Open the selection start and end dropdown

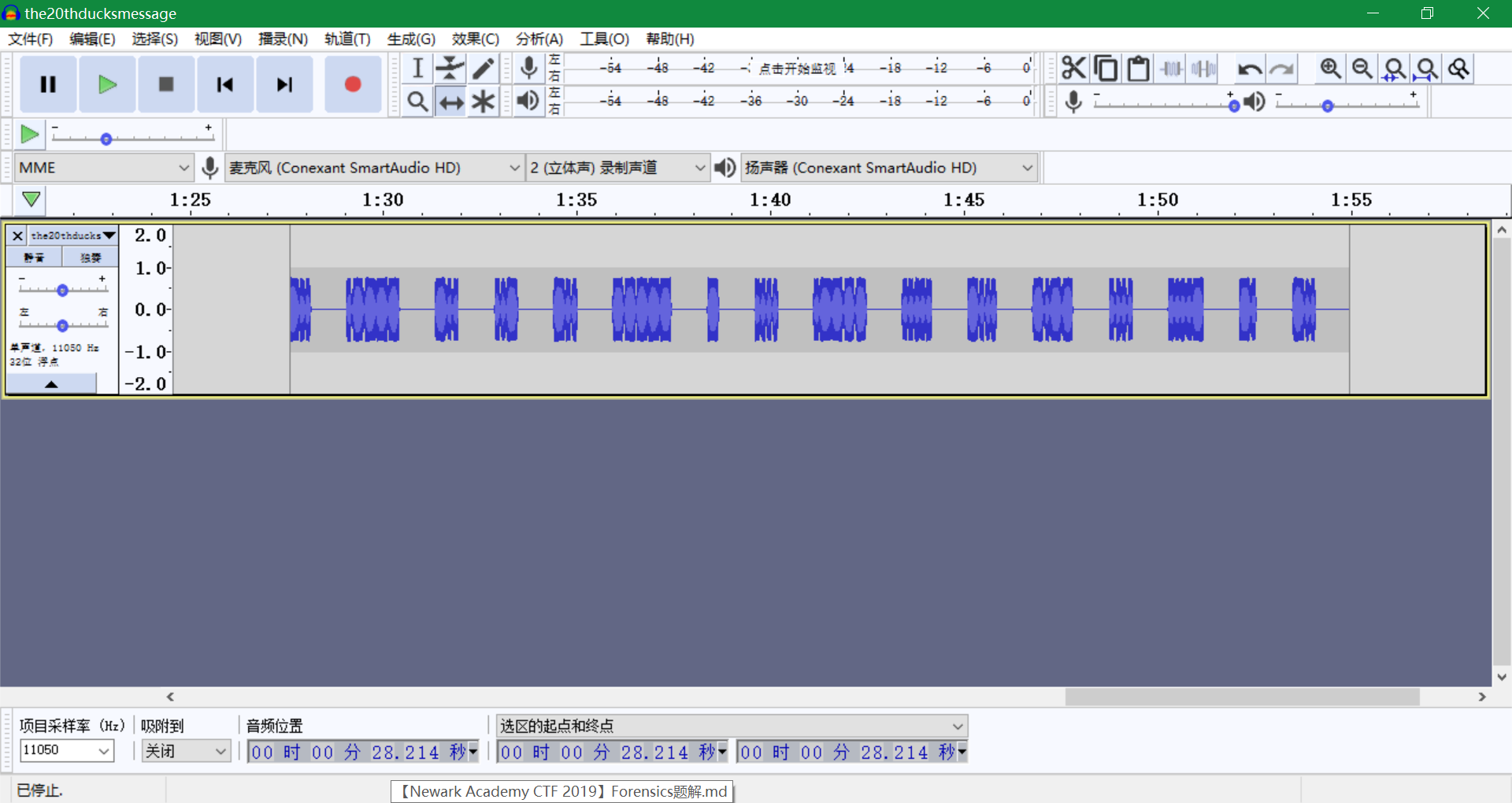click(x=732, y=726)
